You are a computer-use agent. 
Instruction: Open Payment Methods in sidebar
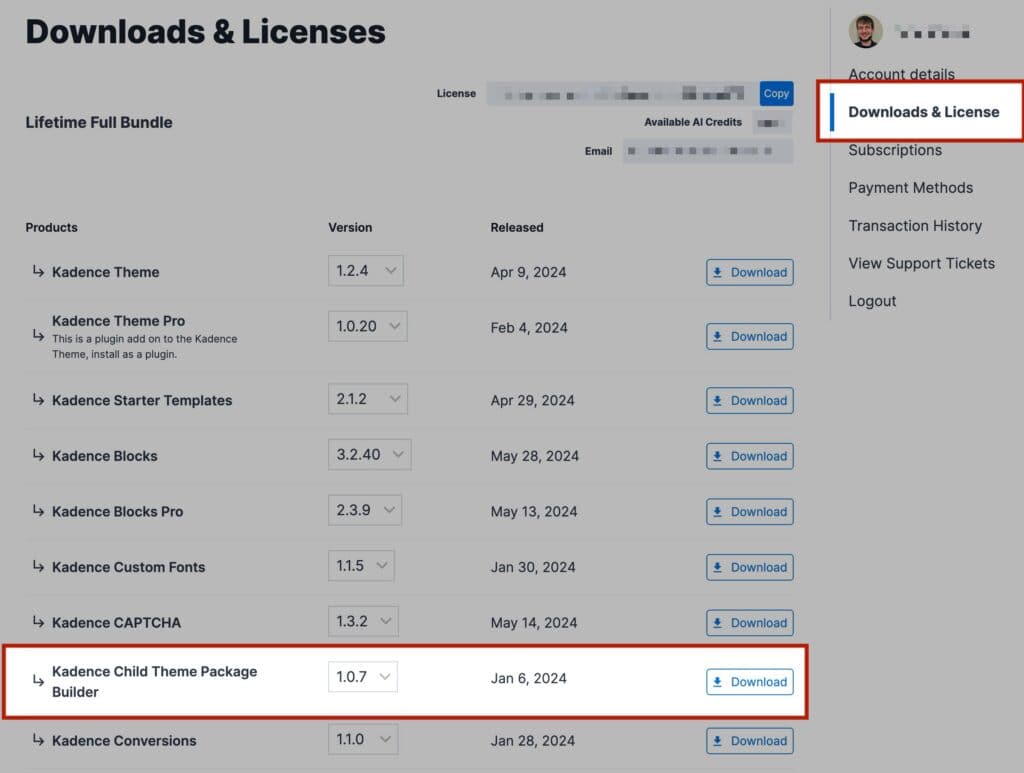[x=910, y=188]
